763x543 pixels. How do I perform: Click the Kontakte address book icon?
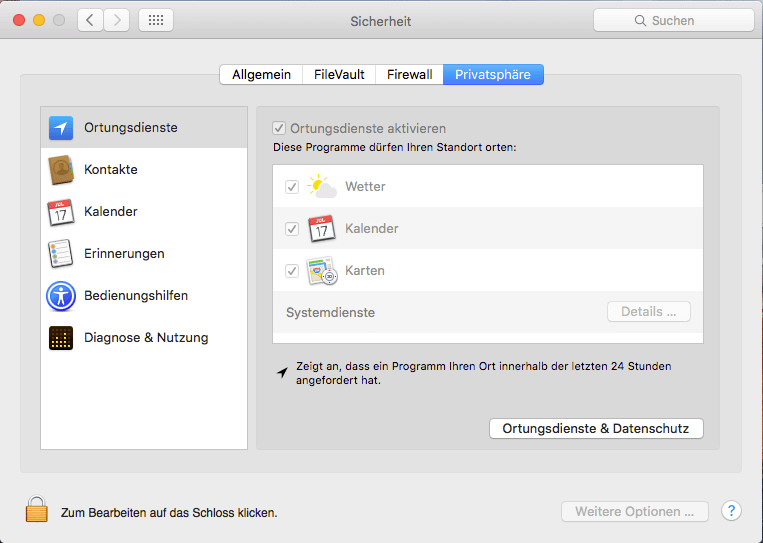61,170
